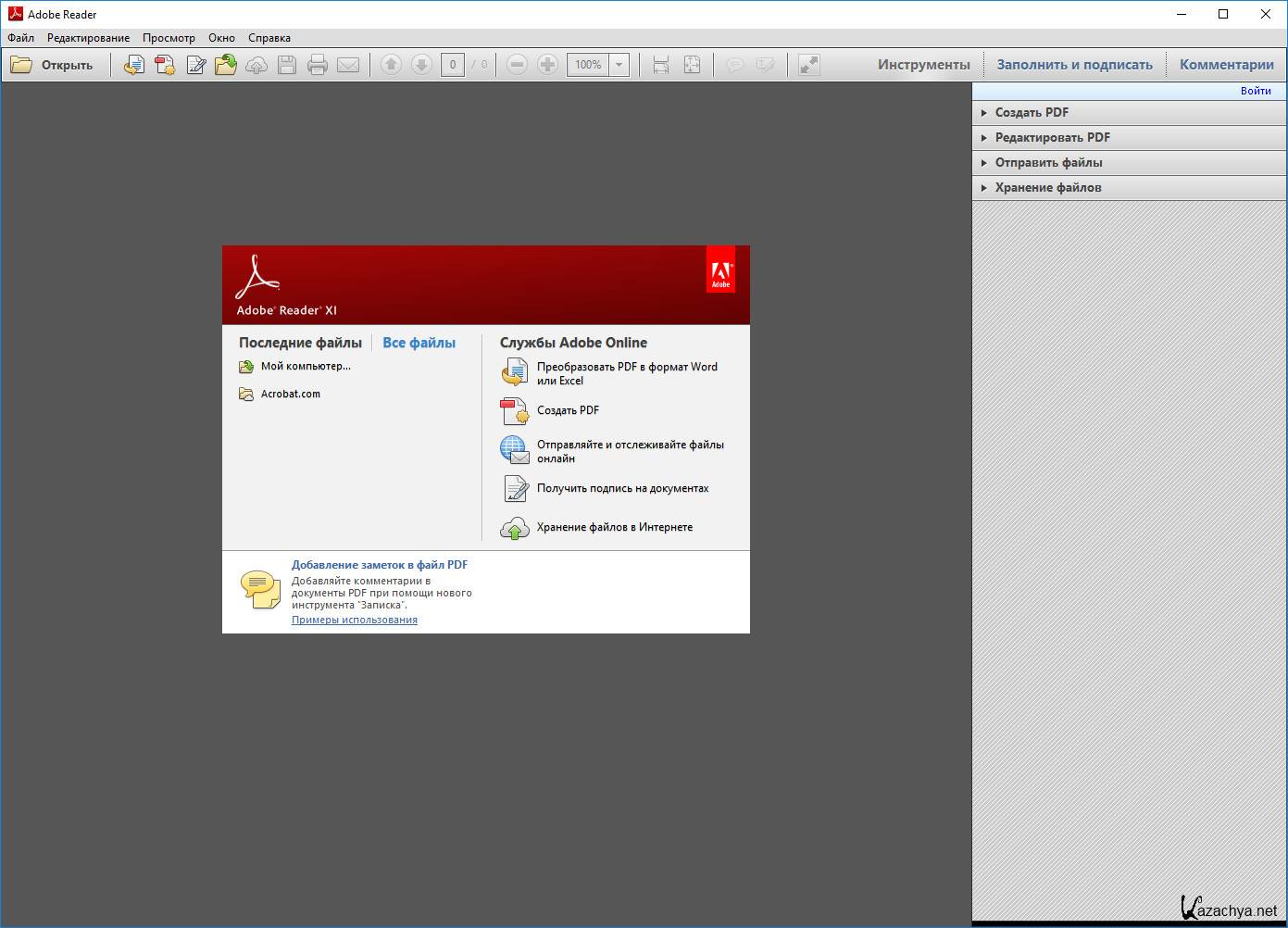Click the Adobe logo in the banner
This screenshot has height=928, width=1288.
[720, 270]
